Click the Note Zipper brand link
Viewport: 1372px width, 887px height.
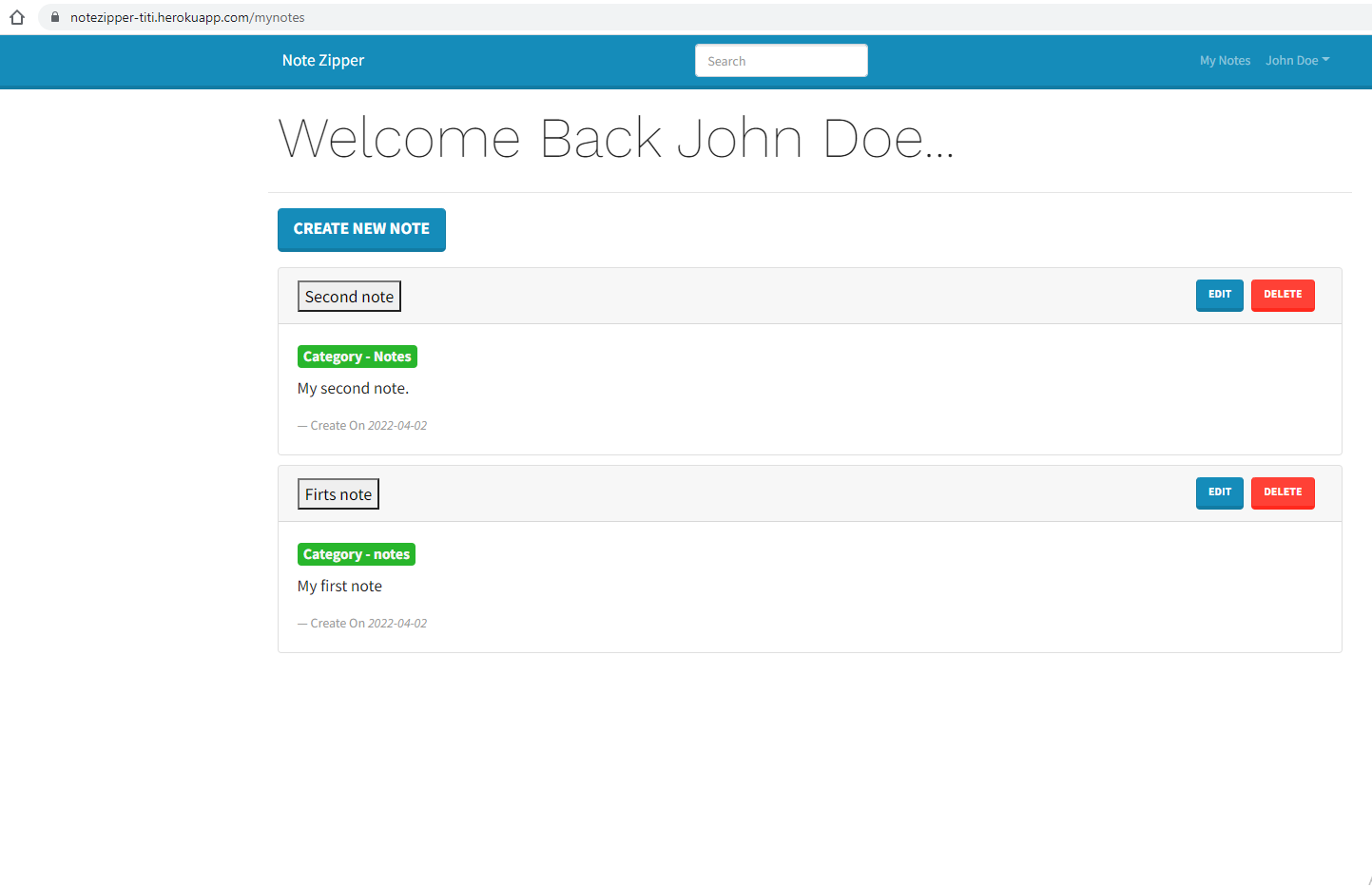322,60
